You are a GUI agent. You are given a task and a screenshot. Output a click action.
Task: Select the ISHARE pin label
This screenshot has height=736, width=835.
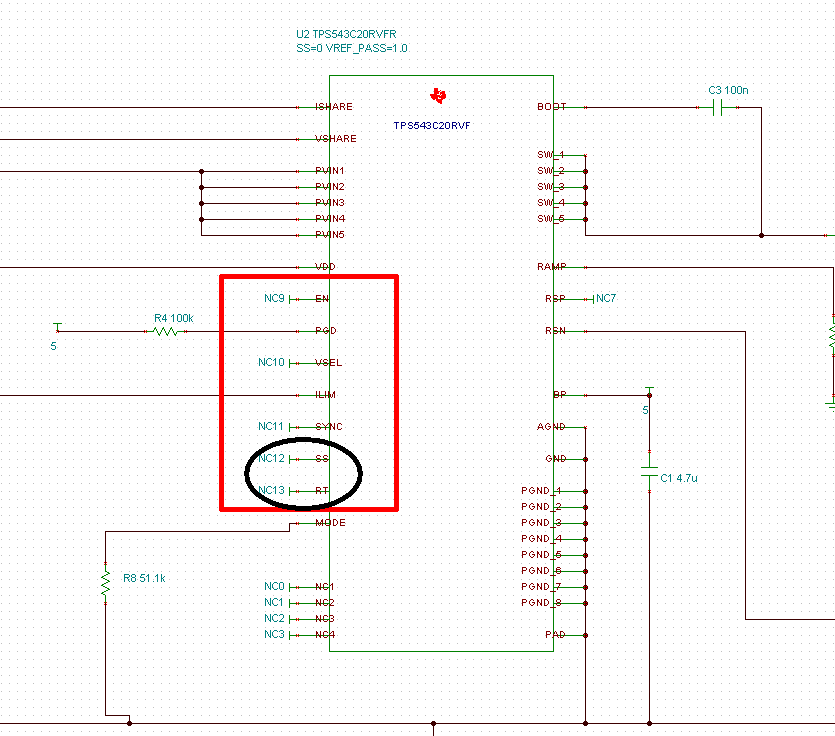tap(334, 107)
